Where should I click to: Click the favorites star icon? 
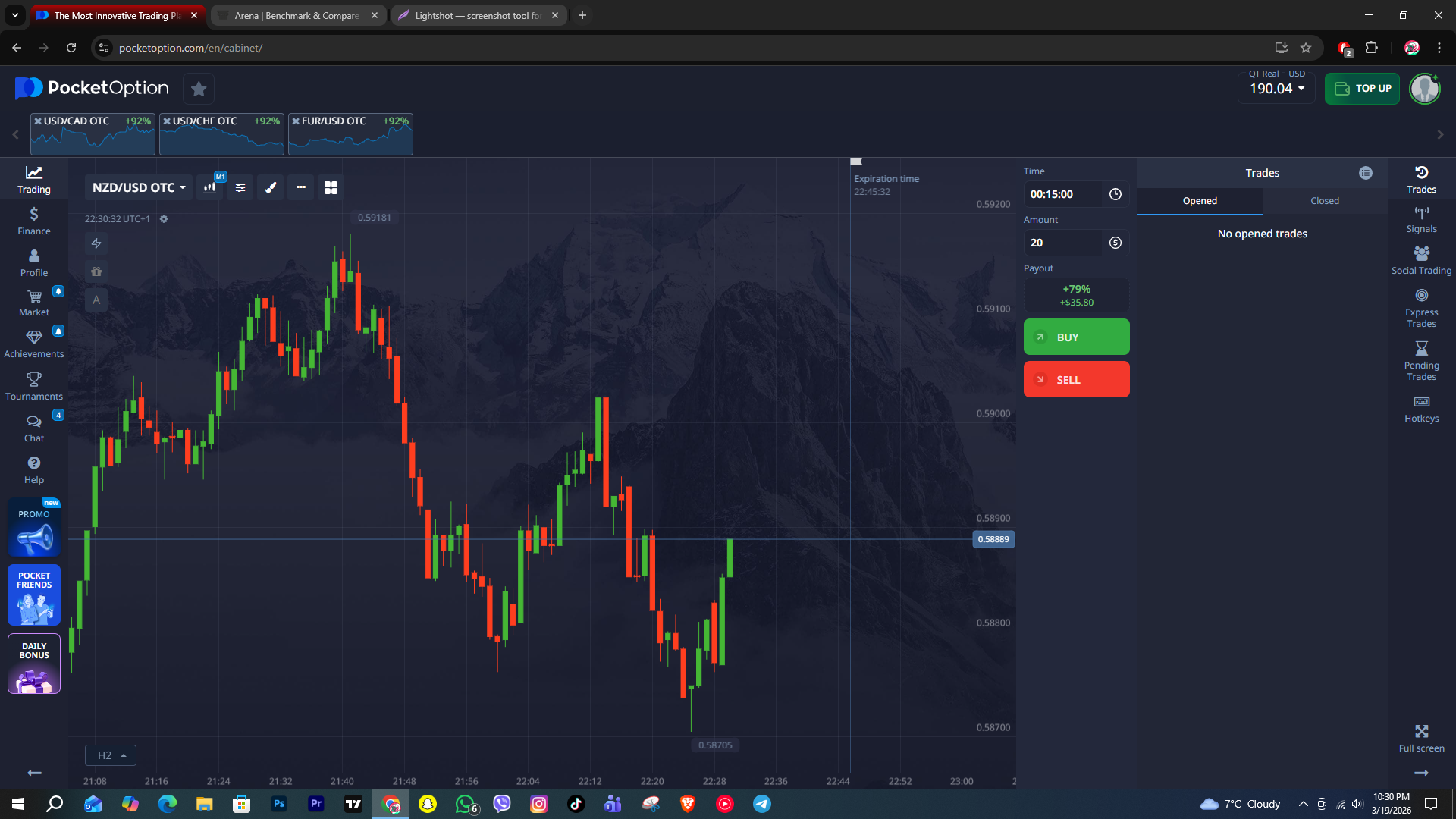coord(199,89)
